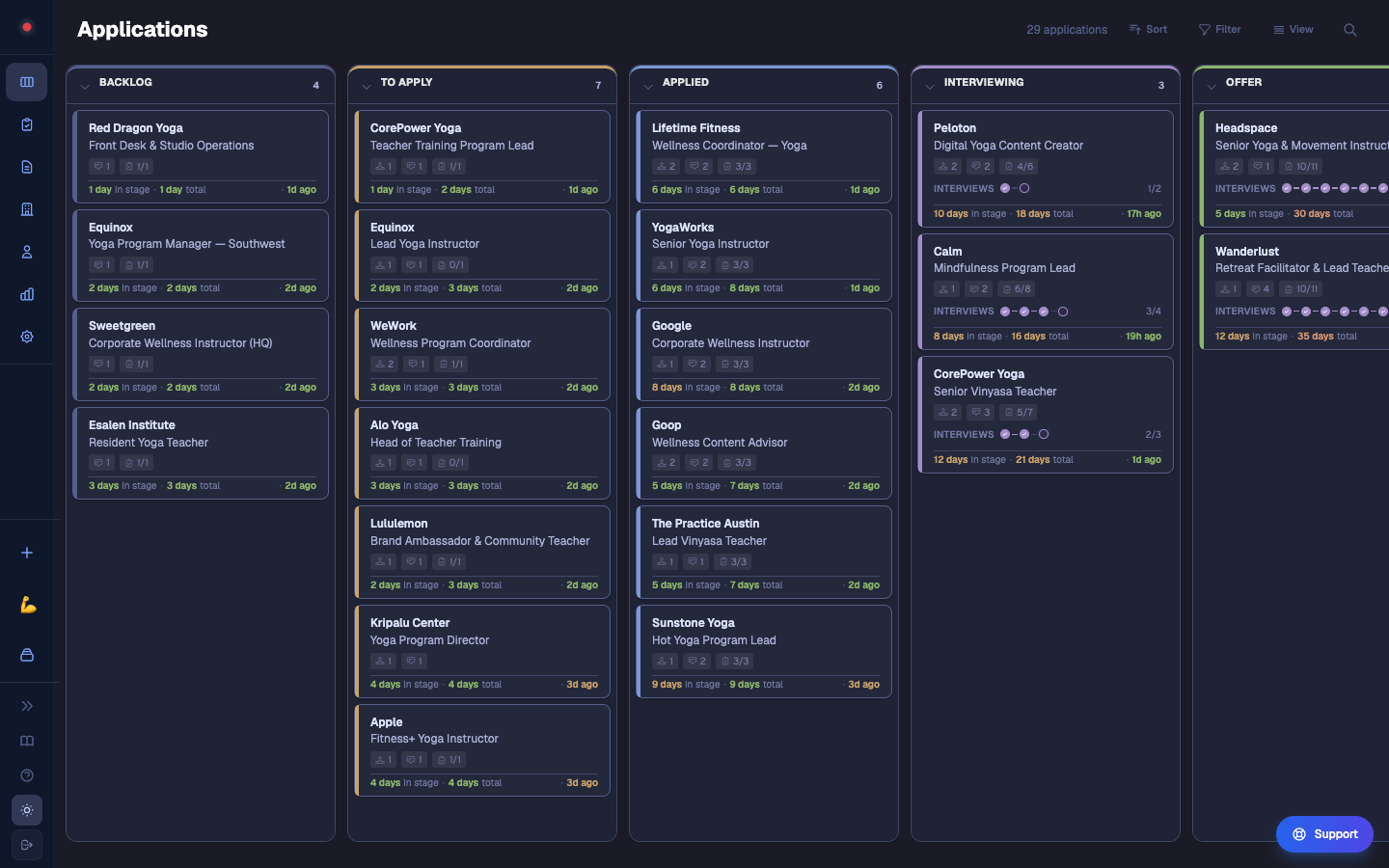This screenshot has height=868, width=1389.
Task: Click the Applied column header title
Action: 685,82
